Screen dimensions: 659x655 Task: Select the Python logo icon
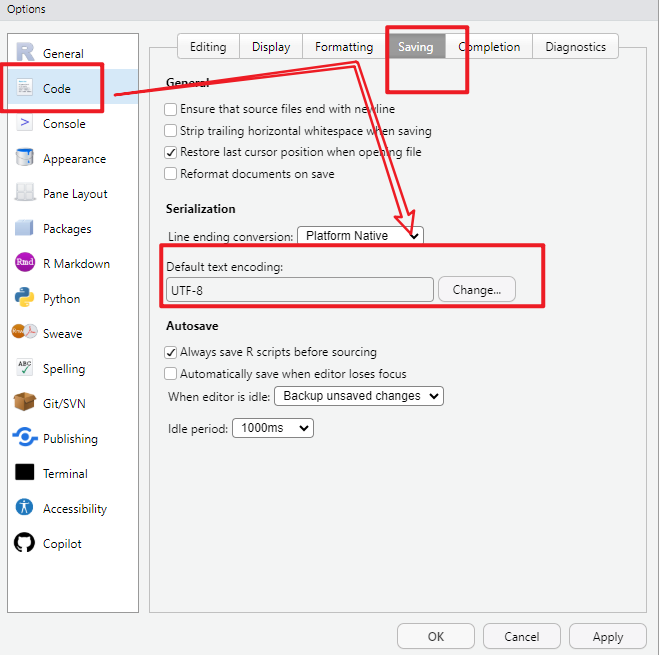point(25,298)
